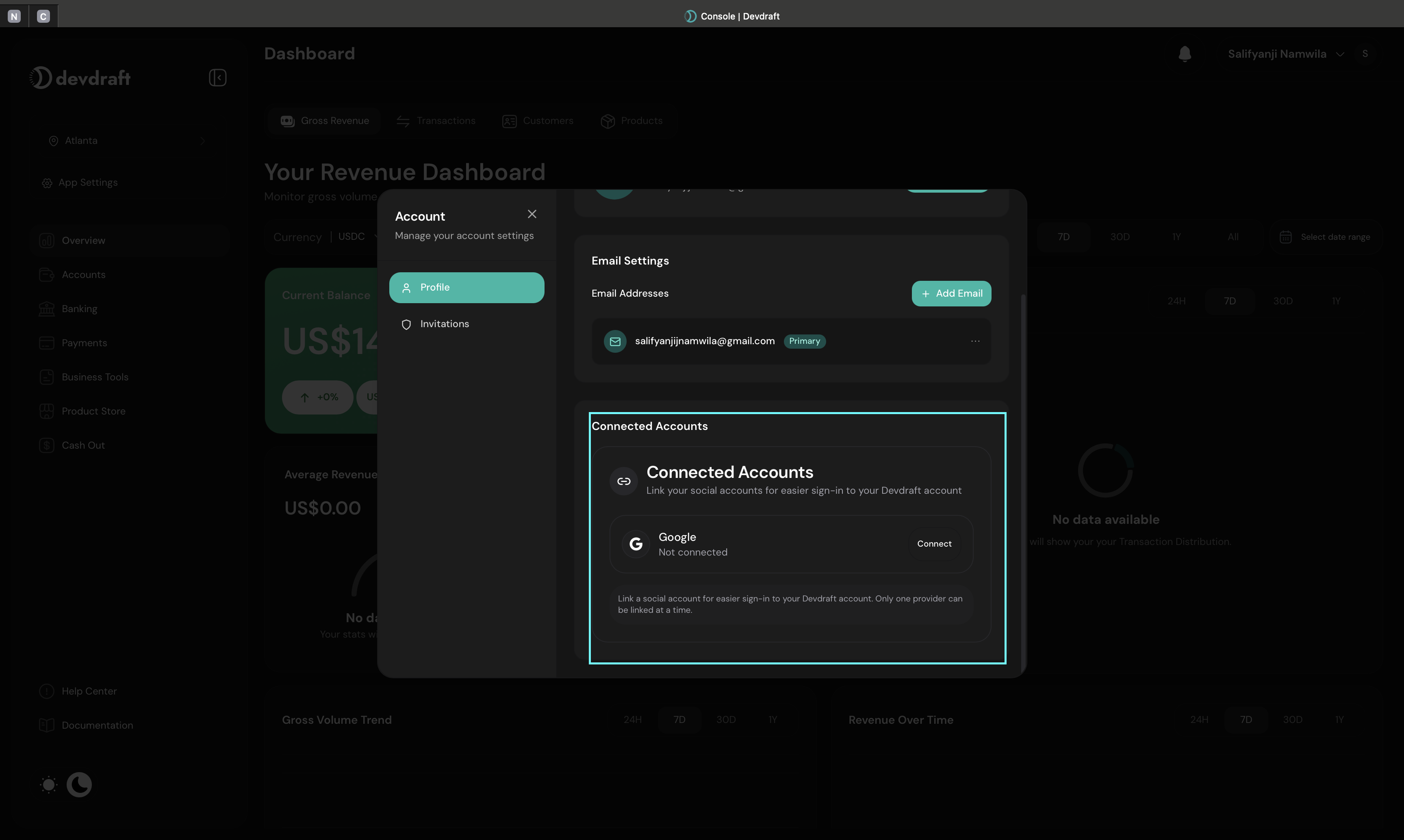Click the Add Email button
Image resolution: width=1404 pixels, height=840 pixels.
(951, 293)
